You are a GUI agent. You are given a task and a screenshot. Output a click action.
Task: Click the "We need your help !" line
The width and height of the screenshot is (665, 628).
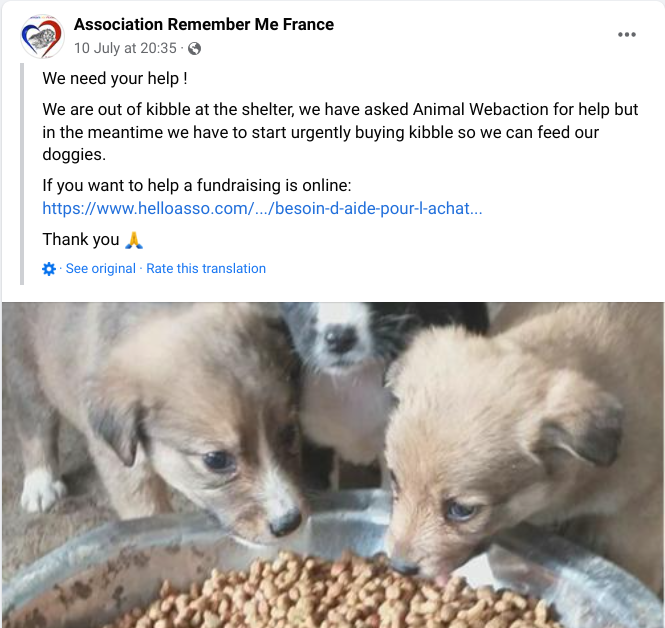115,78
